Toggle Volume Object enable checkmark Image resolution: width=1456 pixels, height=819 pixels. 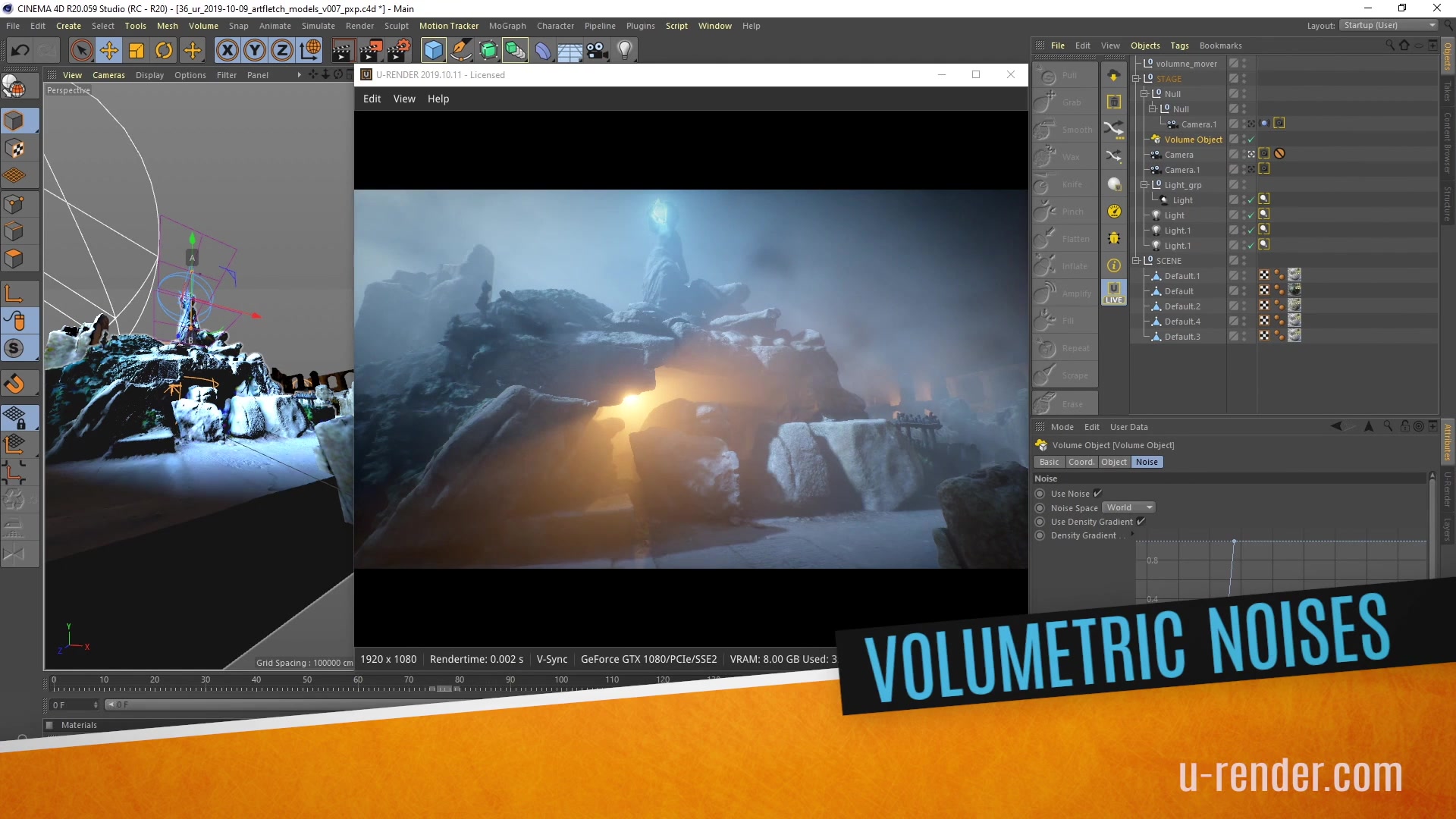(1250, 140)
